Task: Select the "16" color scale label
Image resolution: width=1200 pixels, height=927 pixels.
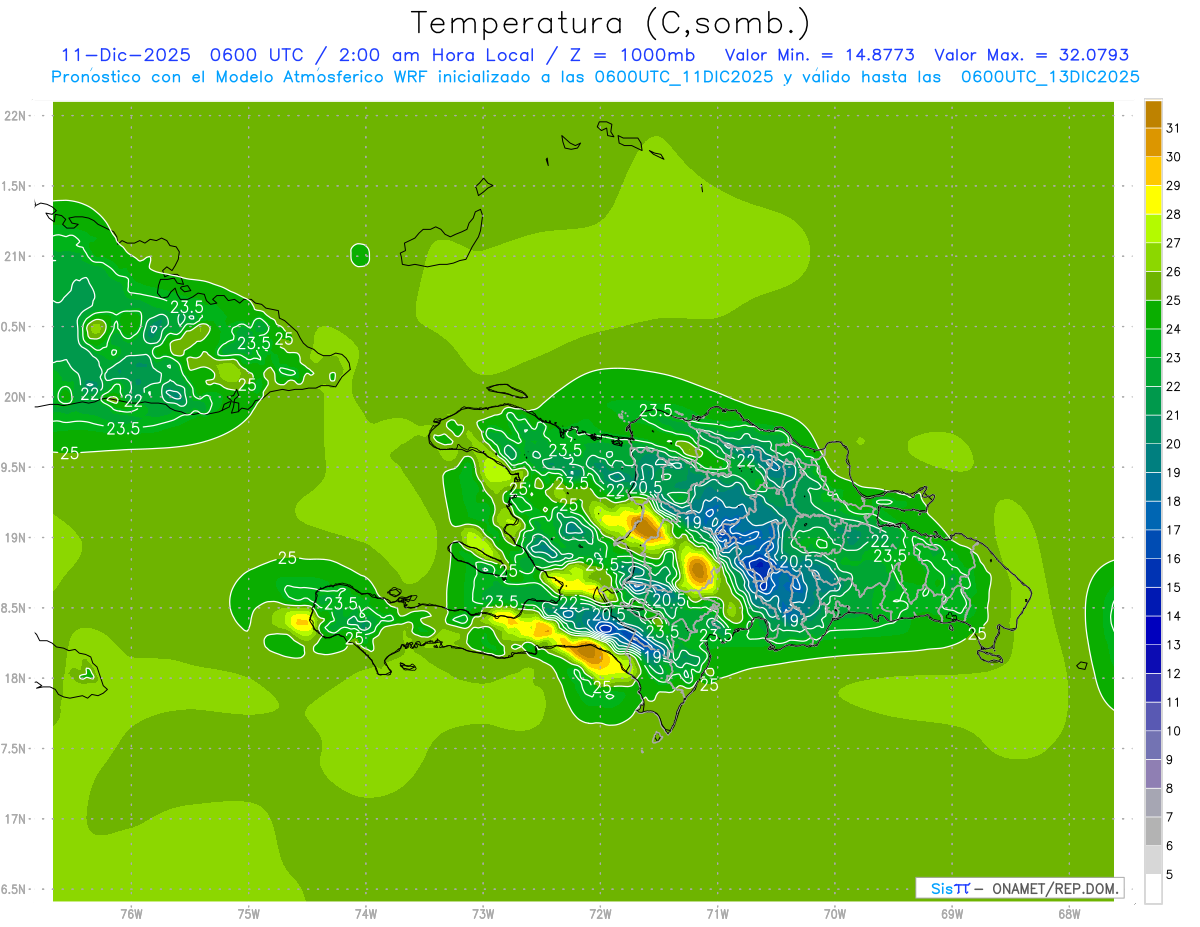Action: coord(1174,558)
